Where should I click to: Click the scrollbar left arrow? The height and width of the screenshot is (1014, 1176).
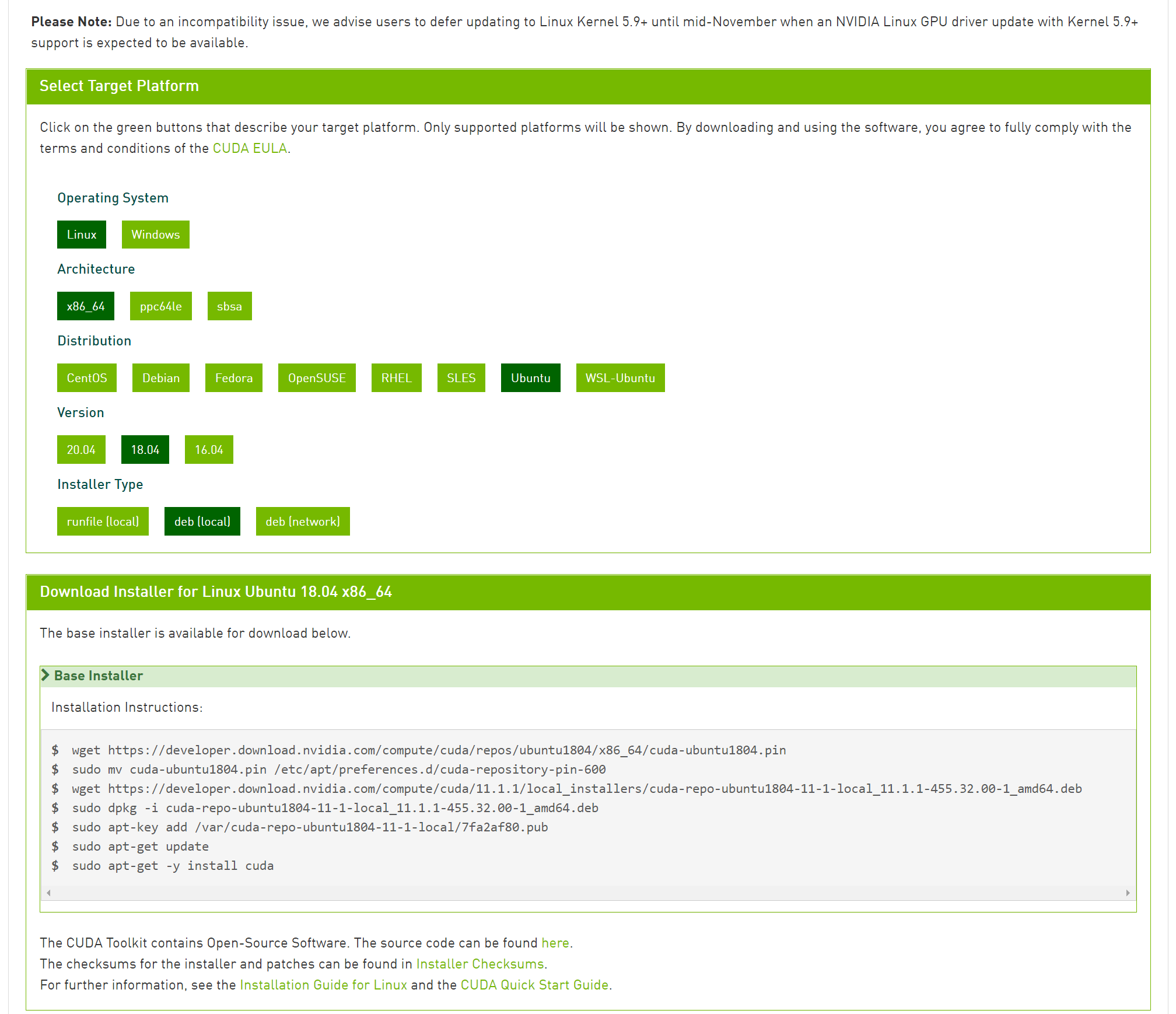[x=49, y=893]
